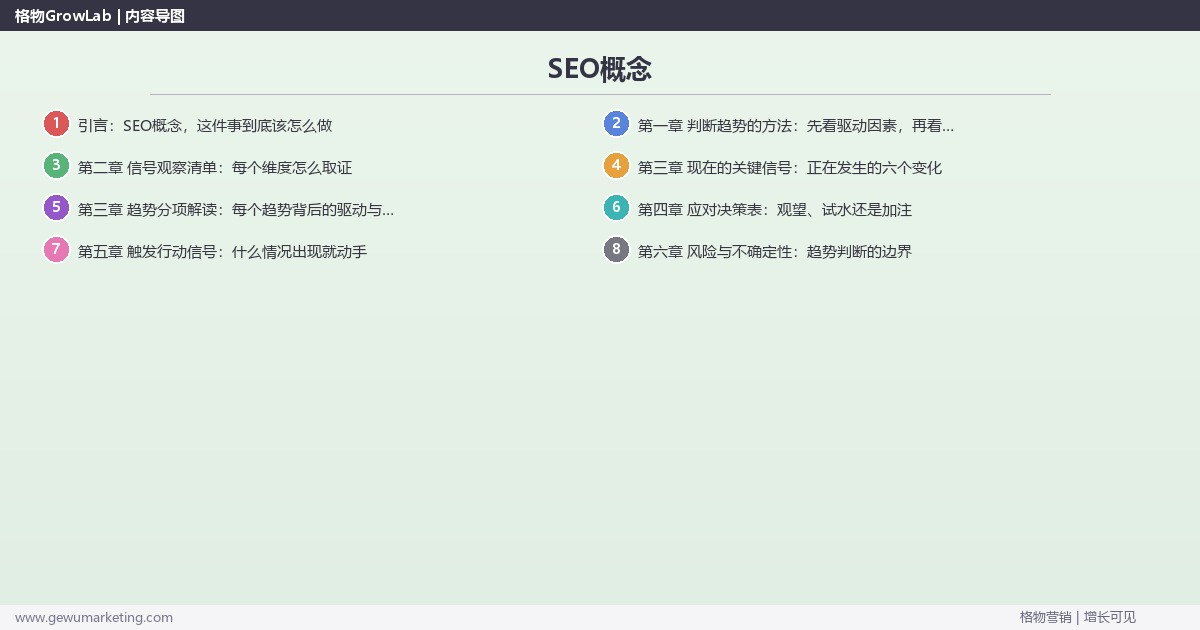Click the SEO概念 page title

(x=600, y=69)
